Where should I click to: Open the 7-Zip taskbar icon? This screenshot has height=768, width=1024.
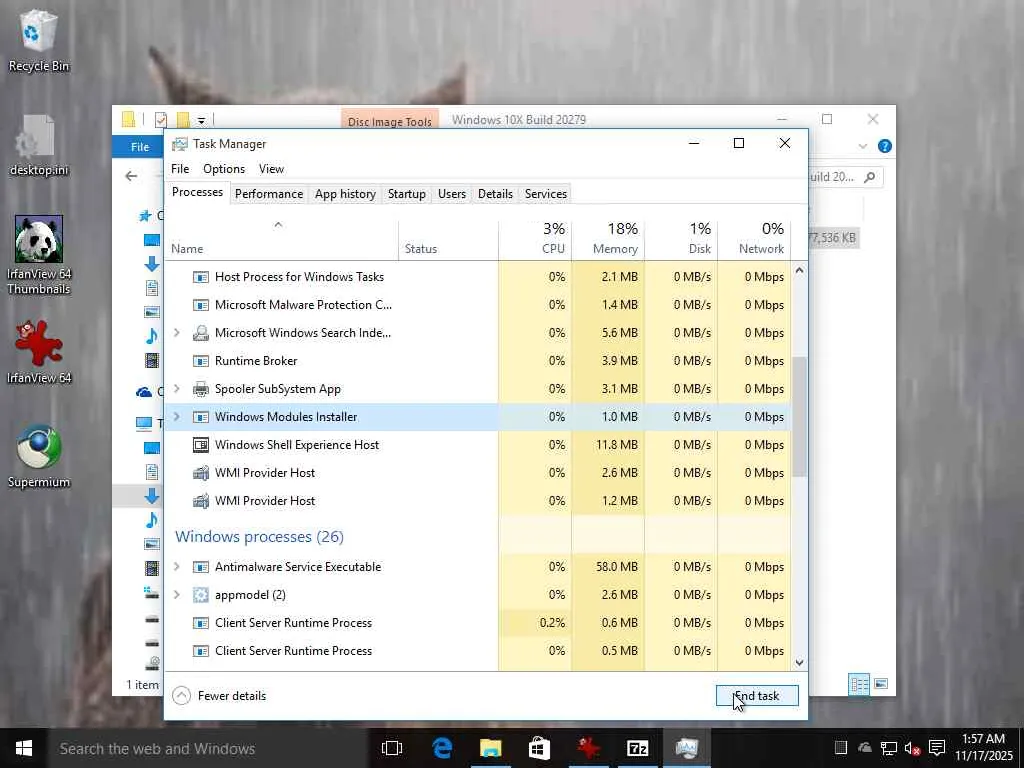pos(637,748)
